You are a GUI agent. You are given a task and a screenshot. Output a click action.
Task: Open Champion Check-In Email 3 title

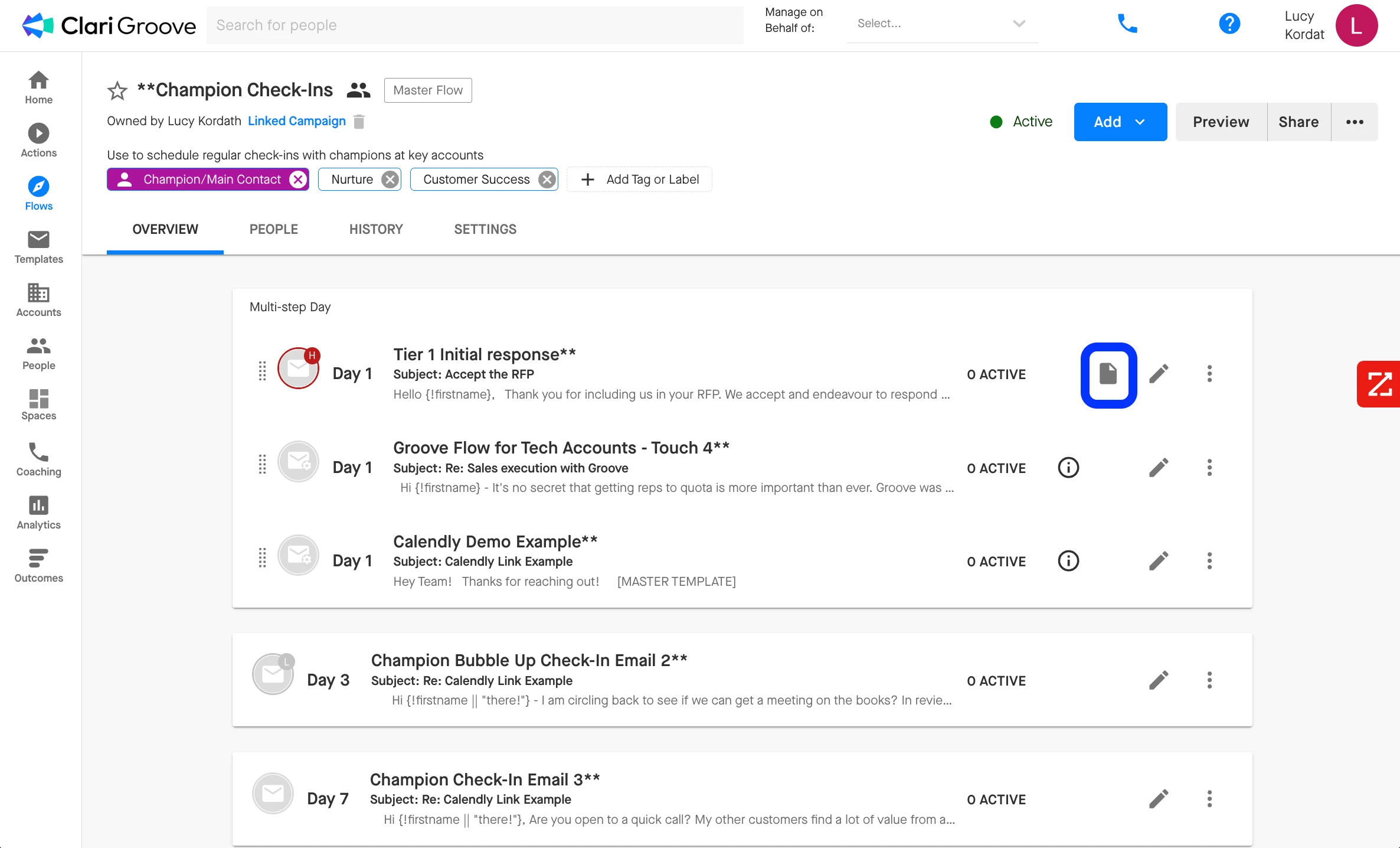(485, 779)
